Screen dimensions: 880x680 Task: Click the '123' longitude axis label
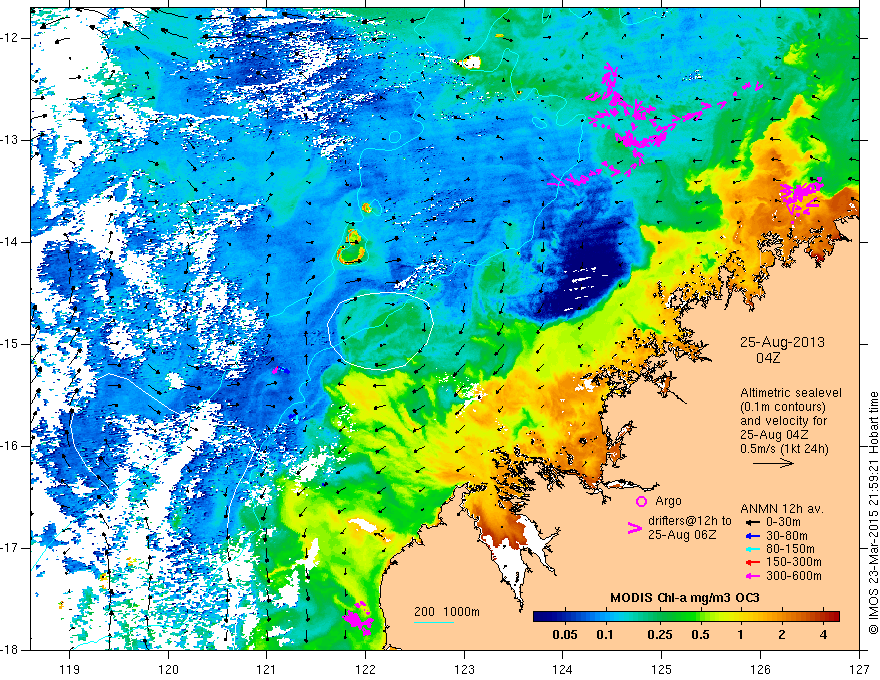[x=464, y=669]
